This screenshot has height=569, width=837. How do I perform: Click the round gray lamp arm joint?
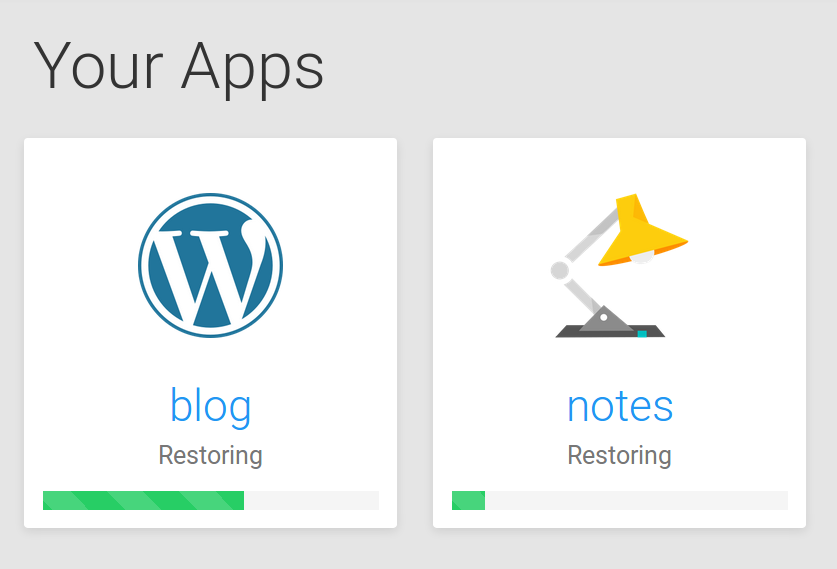(560, 270)
